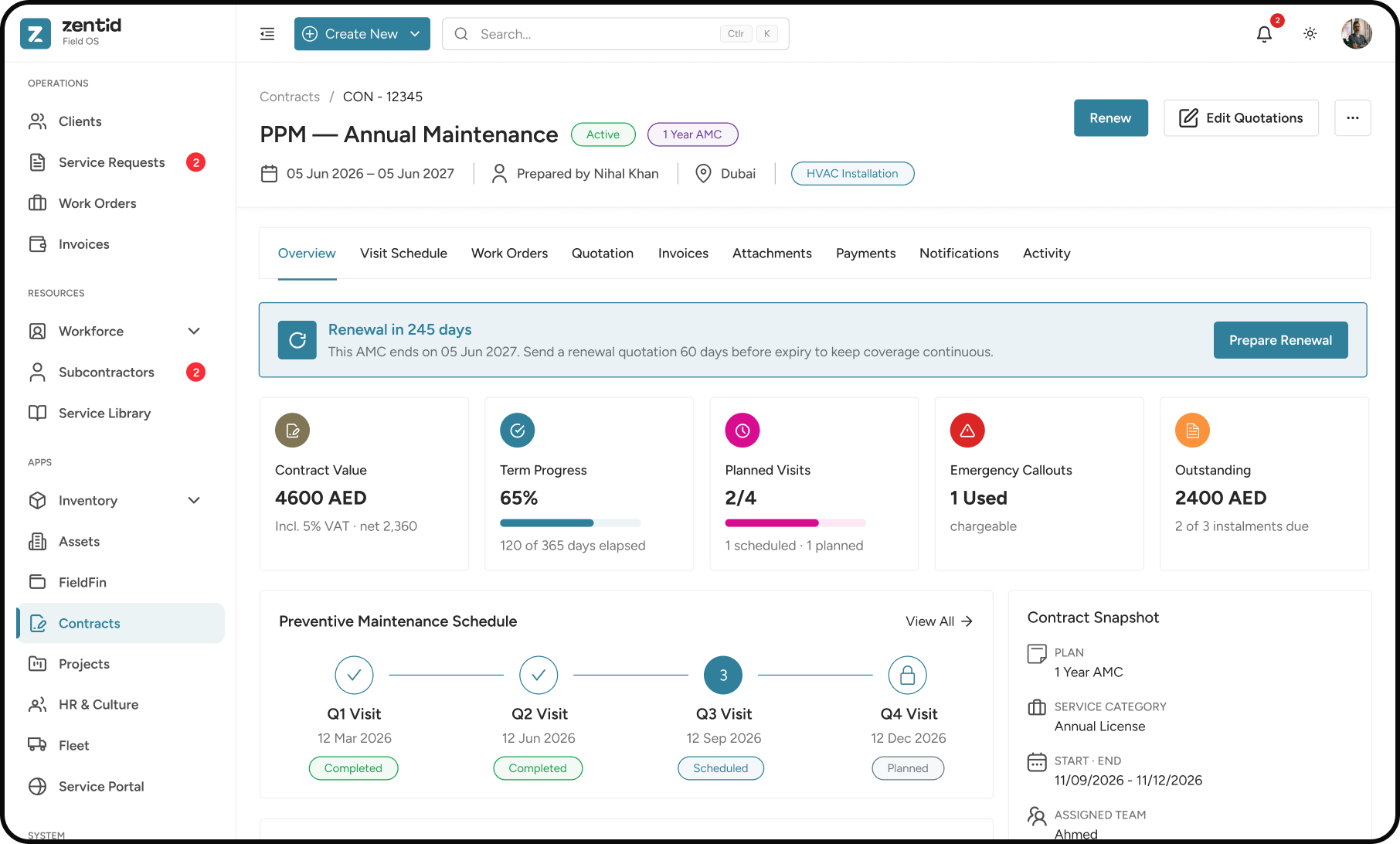Click the calendar icon beside contract dates

click(x=269, y=174)
